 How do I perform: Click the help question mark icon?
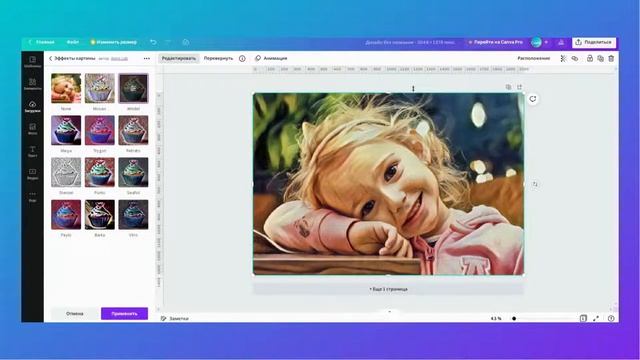[611, 318]
